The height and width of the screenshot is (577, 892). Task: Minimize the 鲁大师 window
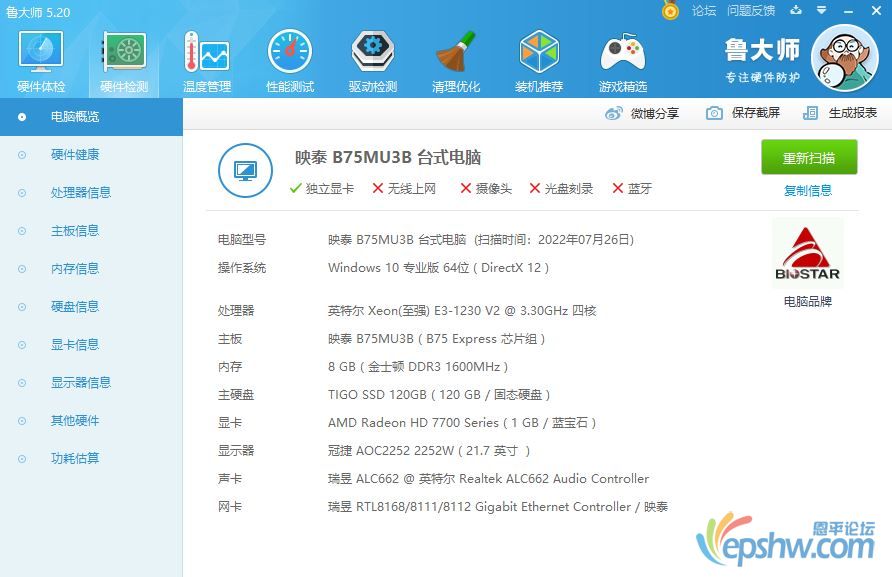pyautogui.click(x=849, y=11)
